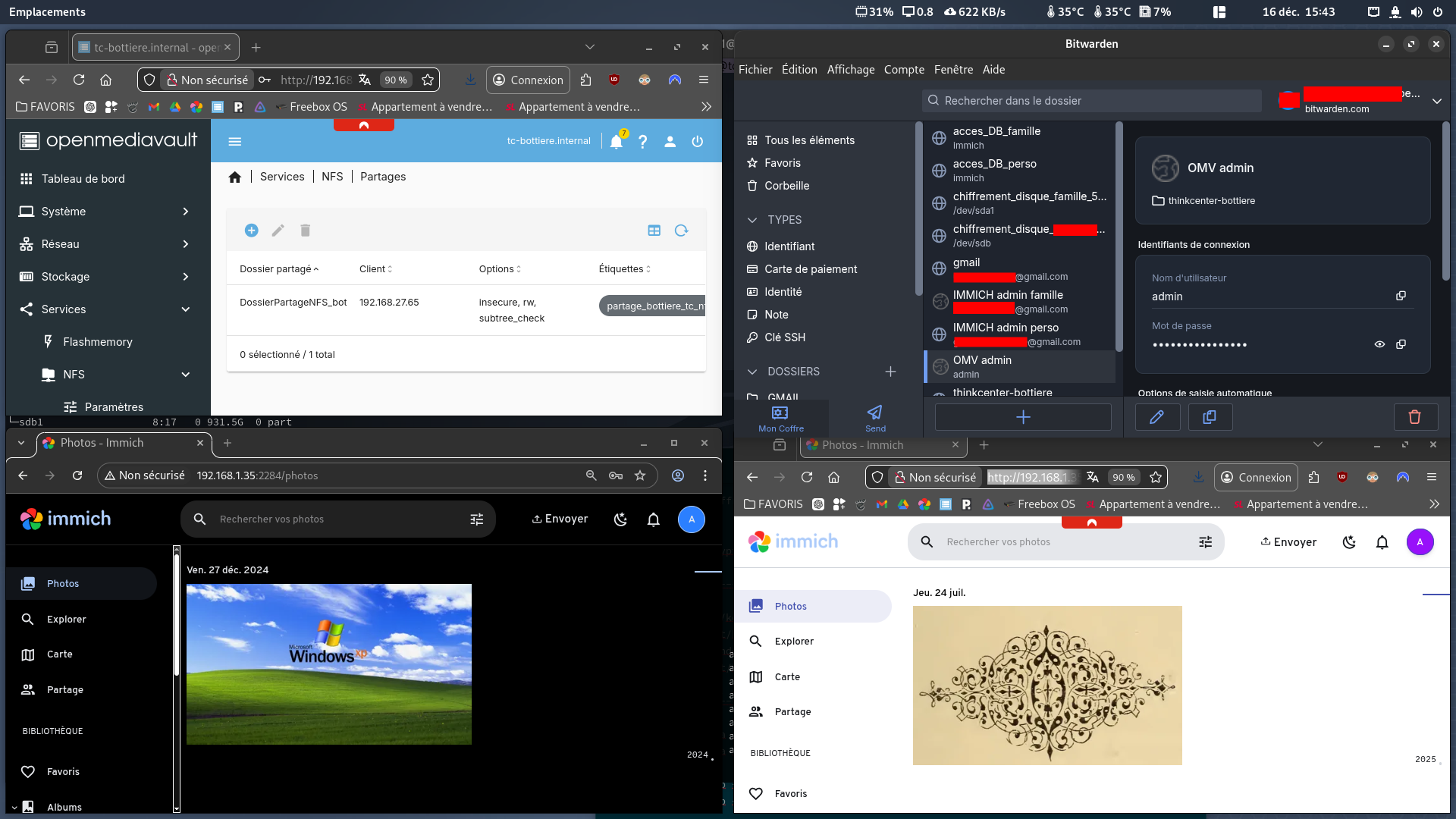Collapse the TYPES section in Bitwarden
Image resolution: width=1456 pixels, height=819 pixels.
(752, 220)
